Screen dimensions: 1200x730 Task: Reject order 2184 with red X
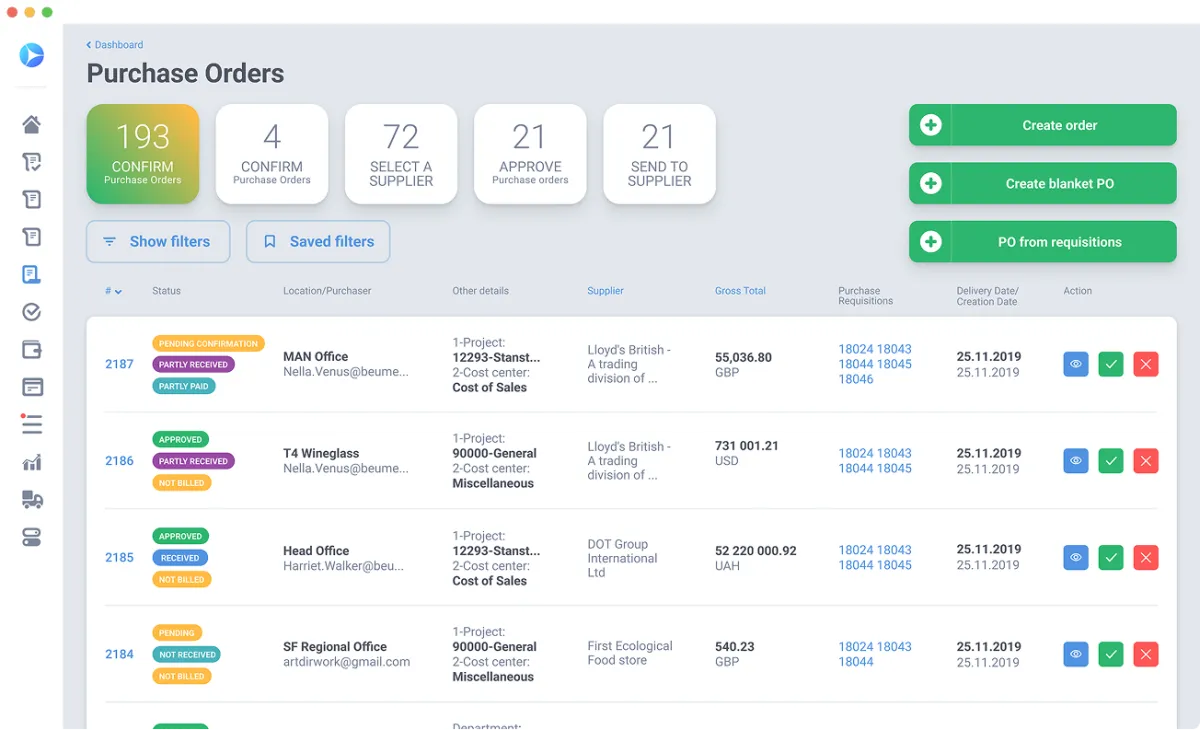tap(1146, 654)
